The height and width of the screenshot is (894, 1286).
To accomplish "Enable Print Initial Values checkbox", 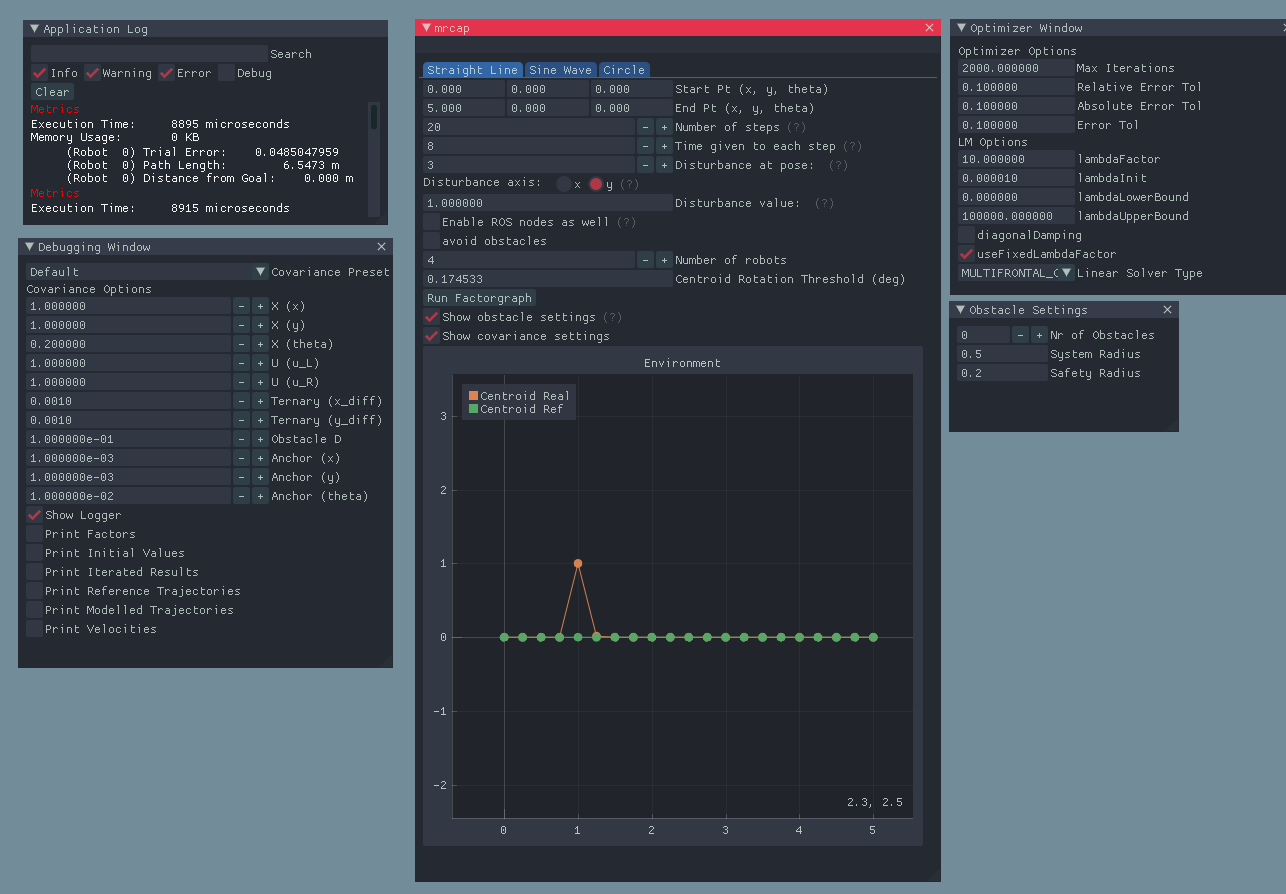I will point(34,553).
